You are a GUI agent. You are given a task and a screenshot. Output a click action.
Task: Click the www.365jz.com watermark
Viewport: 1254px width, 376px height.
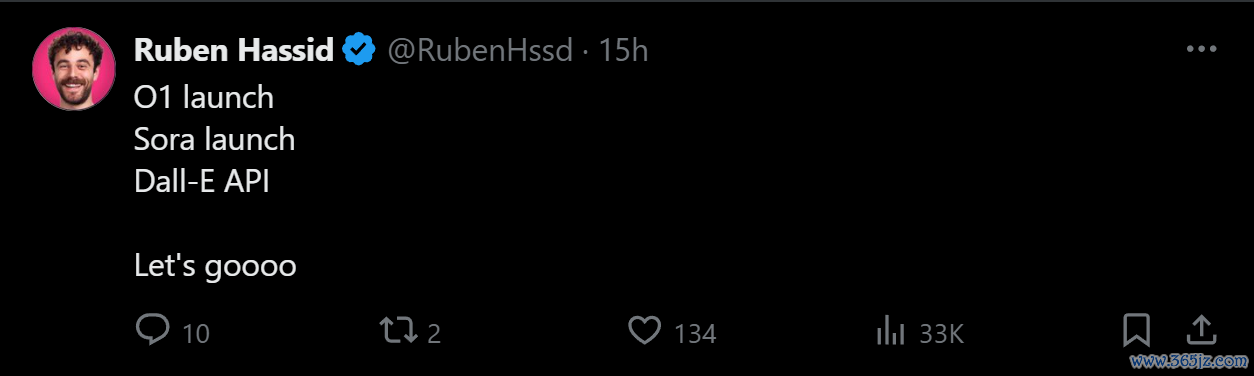1188,360
